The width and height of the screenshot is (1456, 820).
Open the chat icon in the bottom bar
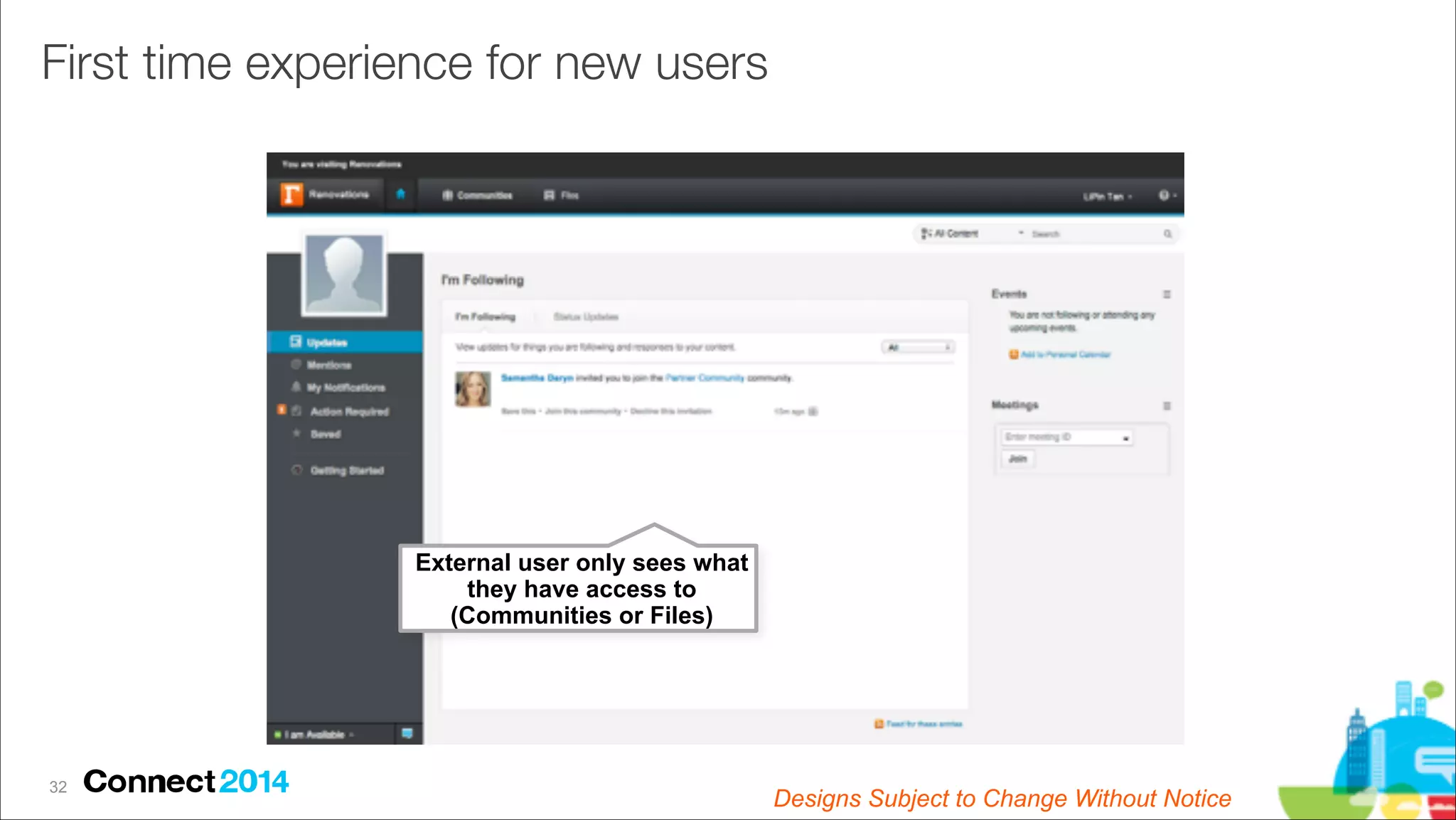pos(407,733)
